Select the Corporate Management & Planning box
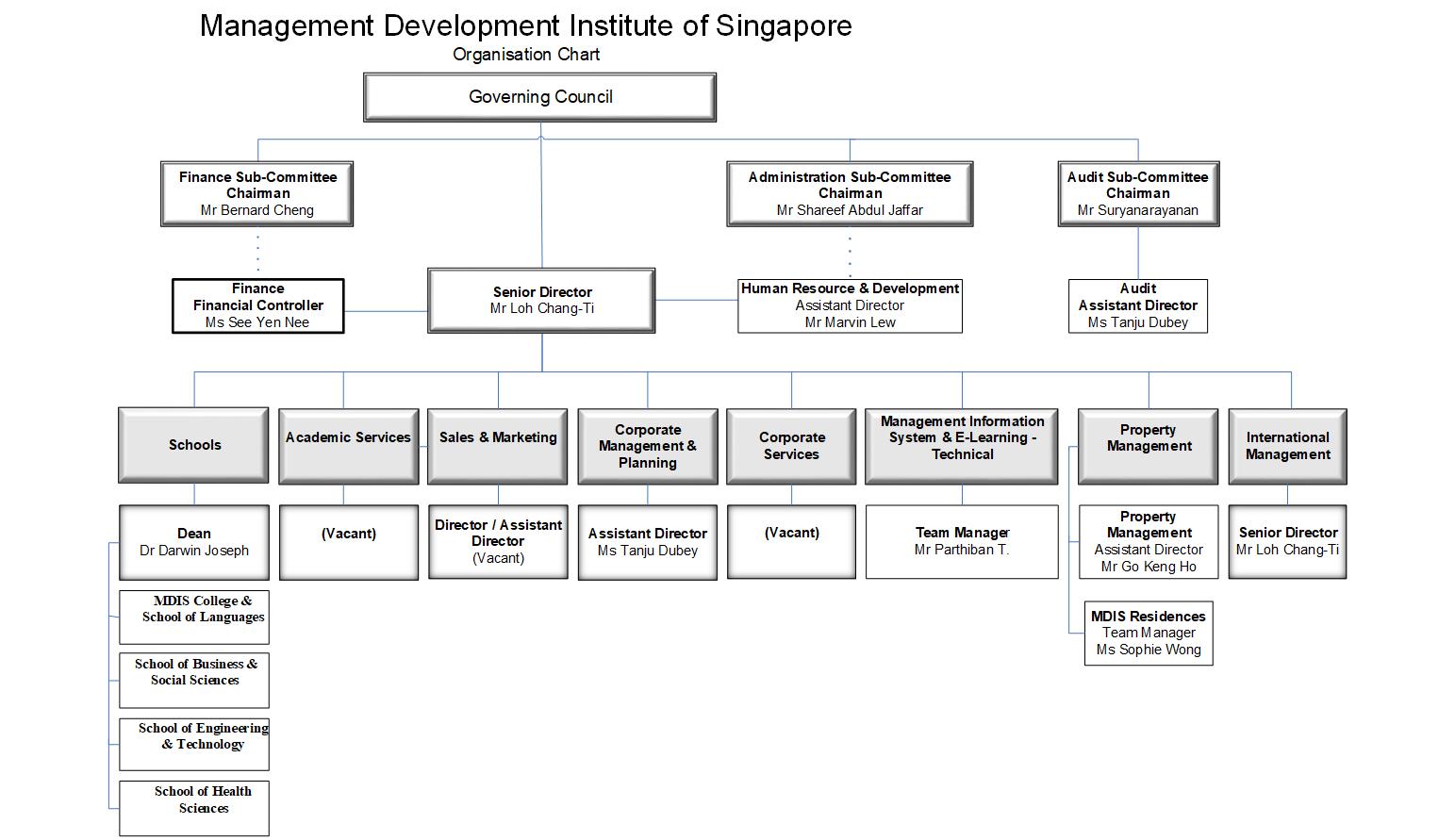Image resolution: width=1455 pixels, height=840 pixels. click(647, 446)
